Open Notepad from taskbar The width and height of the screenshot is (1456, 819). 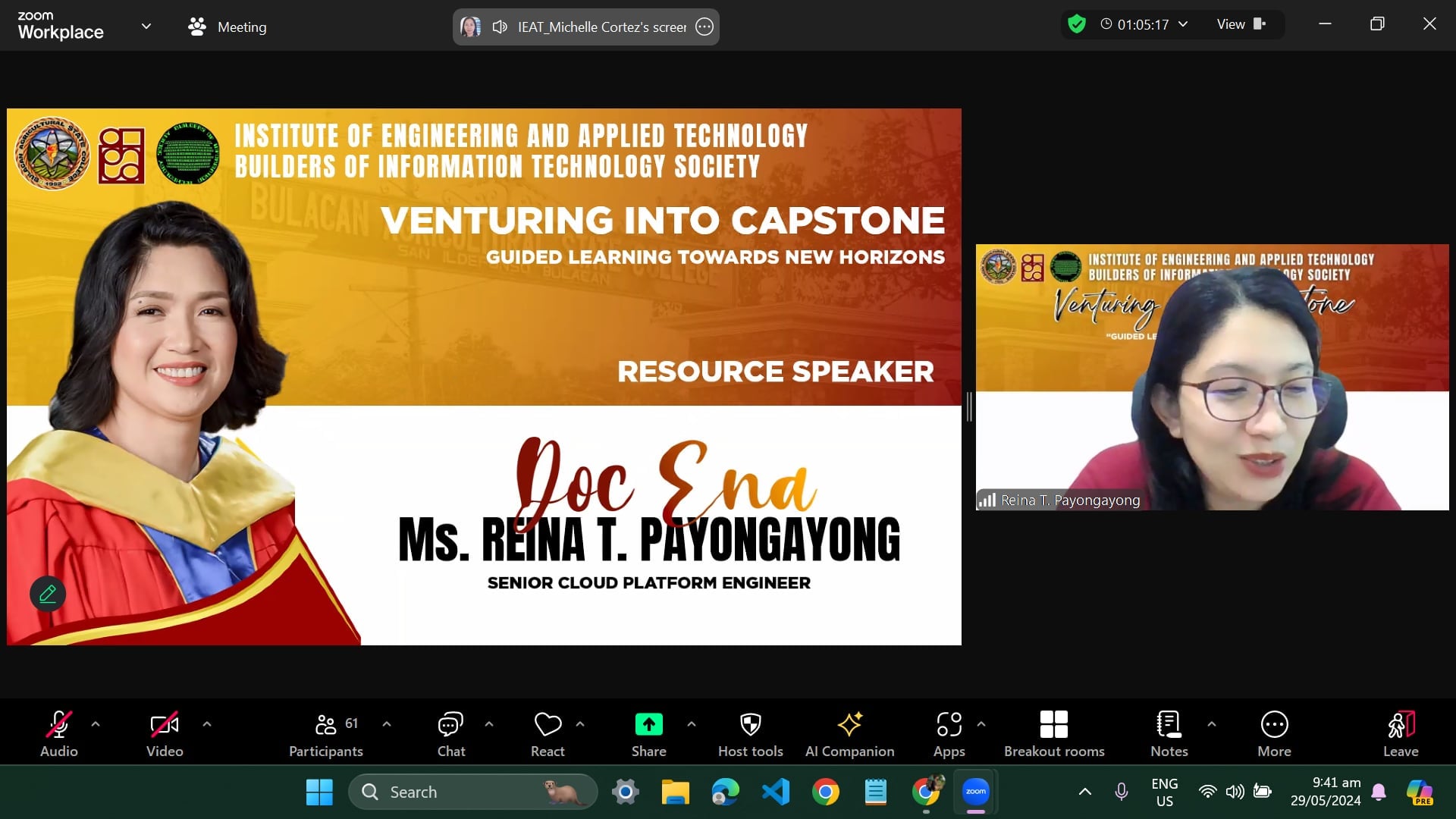(876, 792)
